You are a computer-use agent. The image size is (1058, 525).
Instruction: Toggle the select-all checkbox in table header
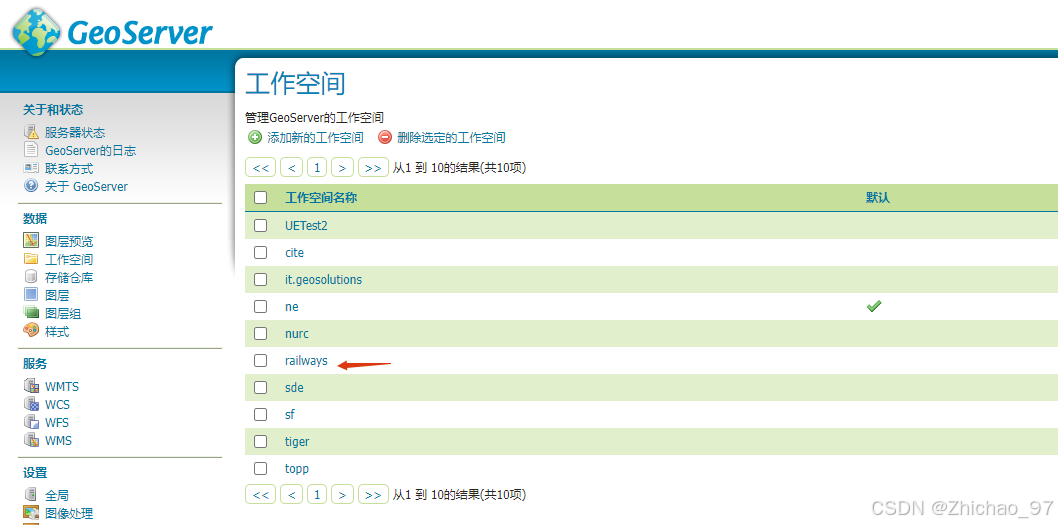coord(260,198)
